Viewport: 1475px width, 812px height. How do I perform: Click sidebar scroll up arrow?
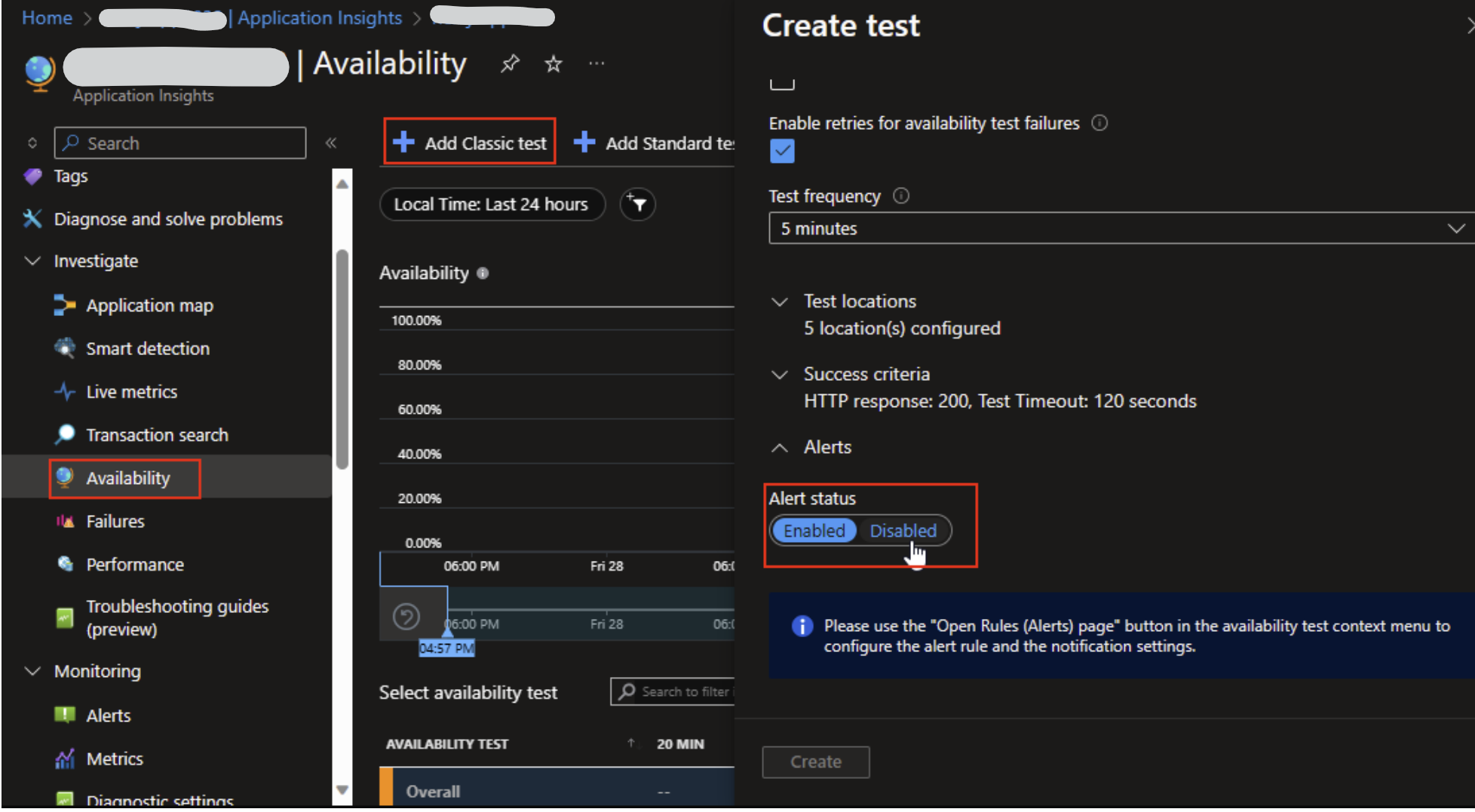click(x=342, y=184)
